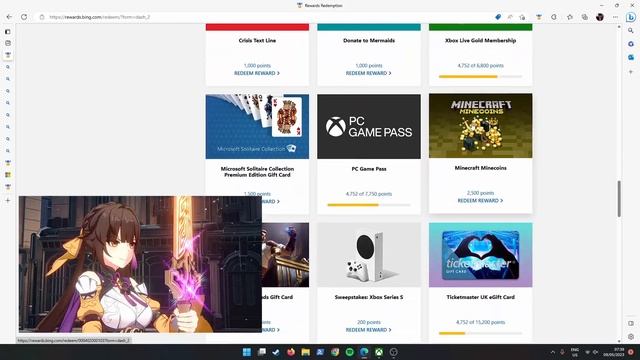Viewport: 640px width, 360px height.
Task: Open Spotify from the taskbar
Action: click(x=349, y=352)
